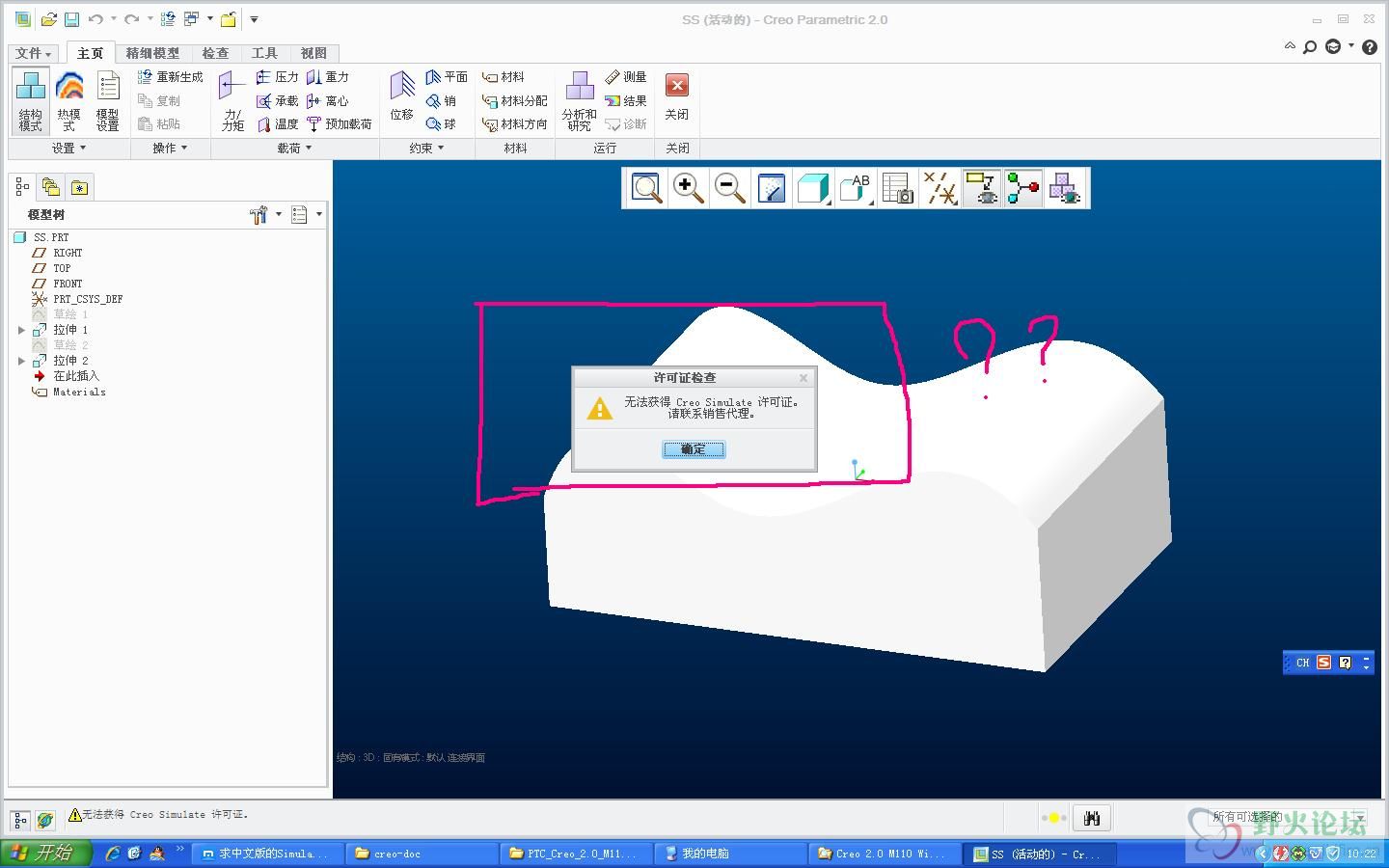1389x868 pixels.
Task: Click the Refit zoom icon in graphics toolbar
Action: coord(646,188)
